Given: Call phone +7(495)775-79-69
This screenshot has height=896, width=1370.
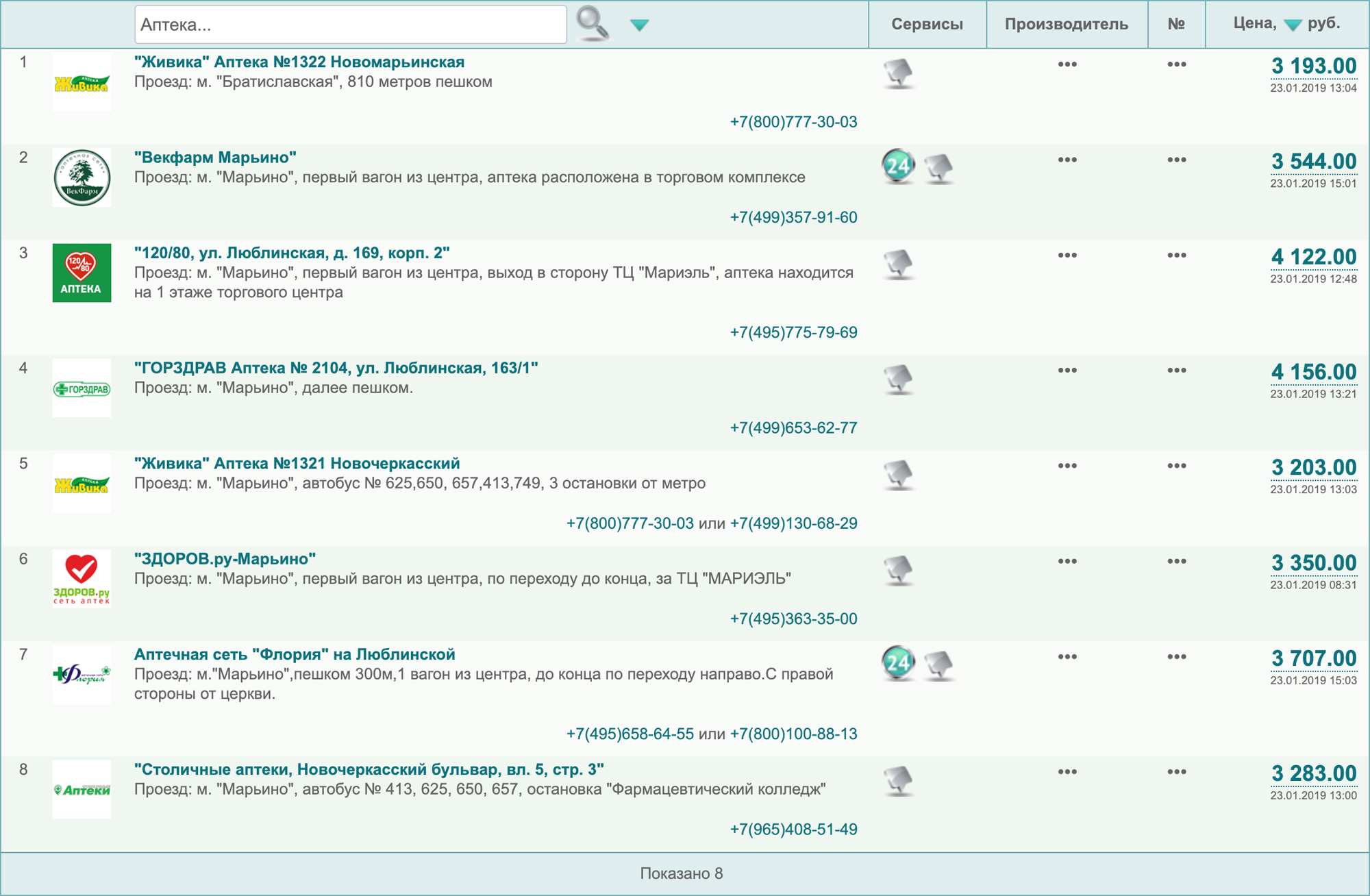Looking at the screenshot, I should point(793,332).
